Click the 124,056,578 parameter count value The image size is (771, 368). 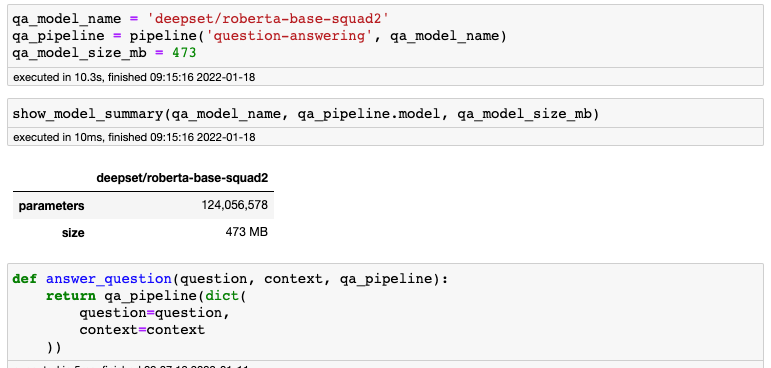235,205
